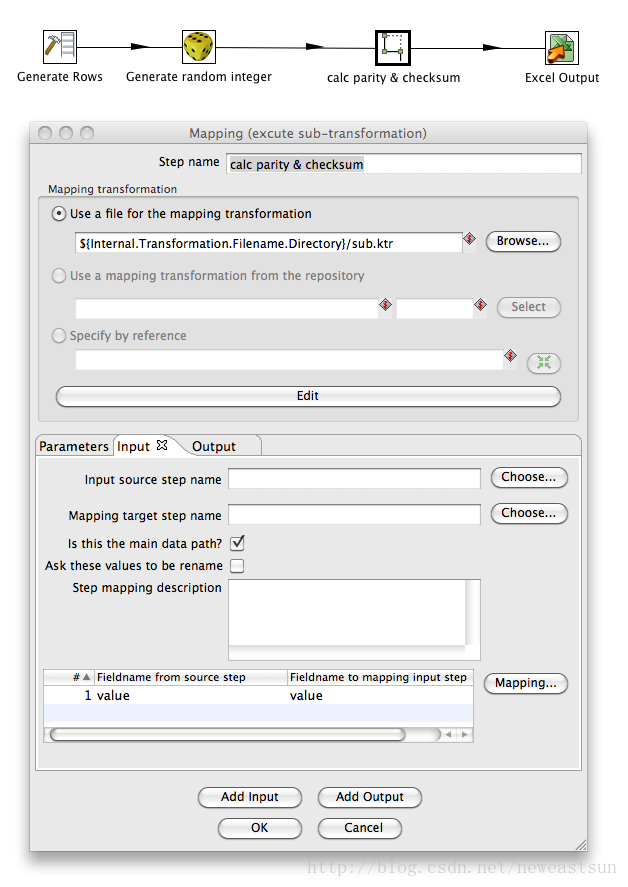Click the # column header sort arrow
Screen dimensions: 628x887
point(86,677)
